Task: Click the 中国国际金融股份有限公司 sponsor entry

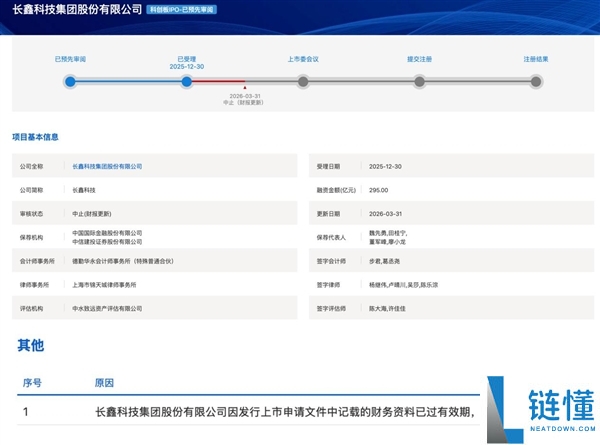Action: point(107,233)
